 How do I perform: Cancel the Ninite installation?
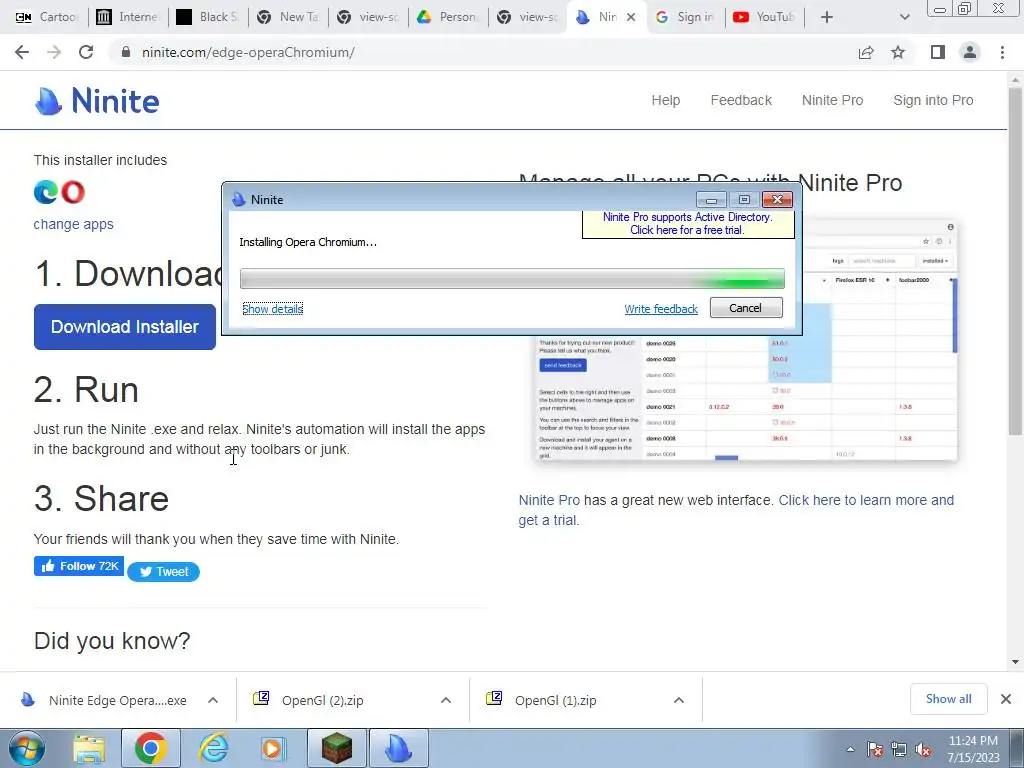[x=746, y=308]
